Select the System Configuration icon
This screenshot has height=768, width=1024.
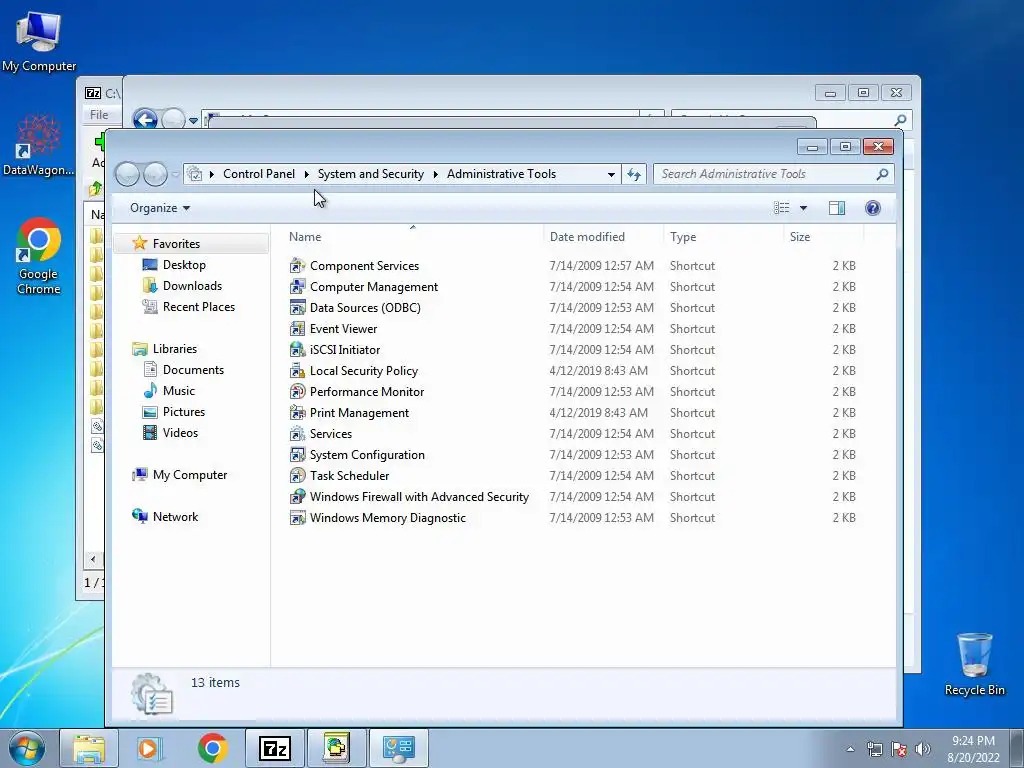(297, 455)
